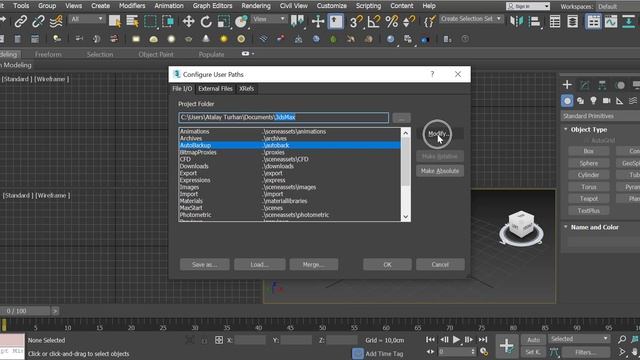Open the Graph Editors menu

click(x=212, y=6)
